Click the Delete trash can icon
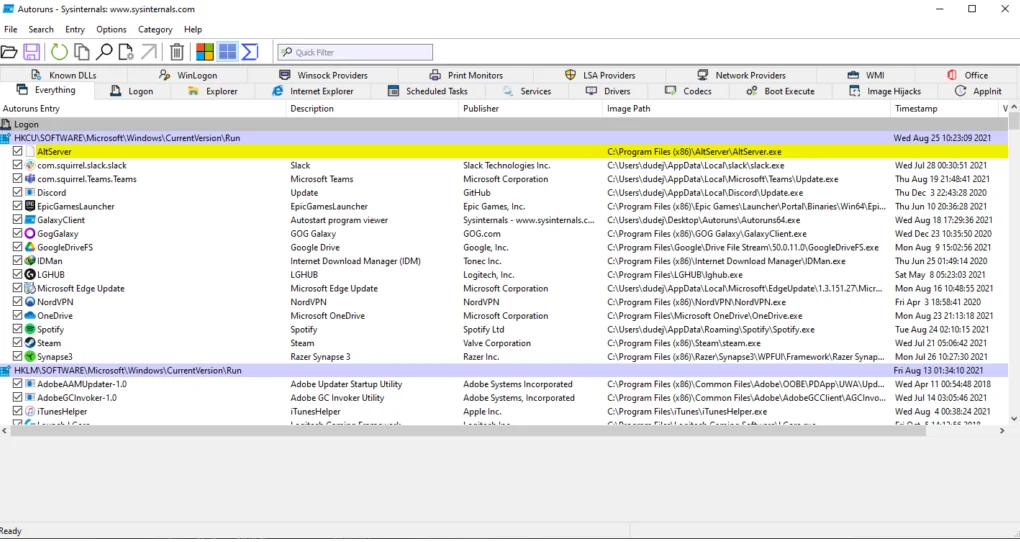This screenshot has width=1020, height=542. tap(177, 52)
